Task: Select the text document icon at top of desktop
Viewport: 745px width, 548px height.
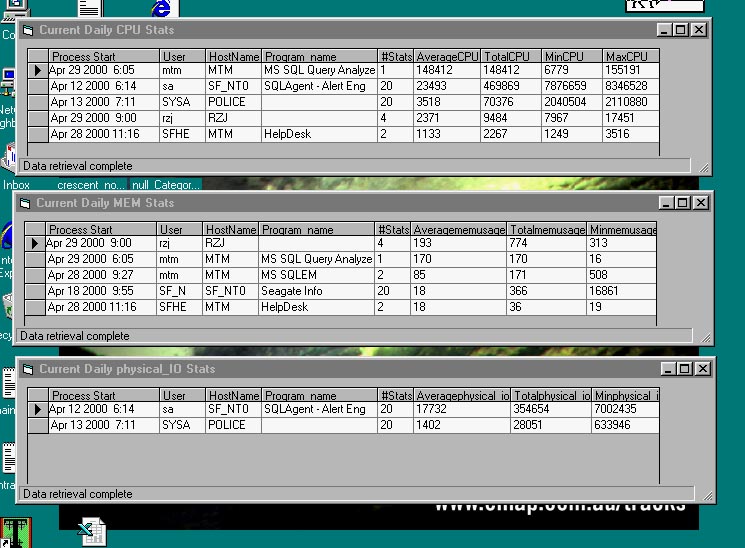Action: pyautogui.click(x=90, y=8)
